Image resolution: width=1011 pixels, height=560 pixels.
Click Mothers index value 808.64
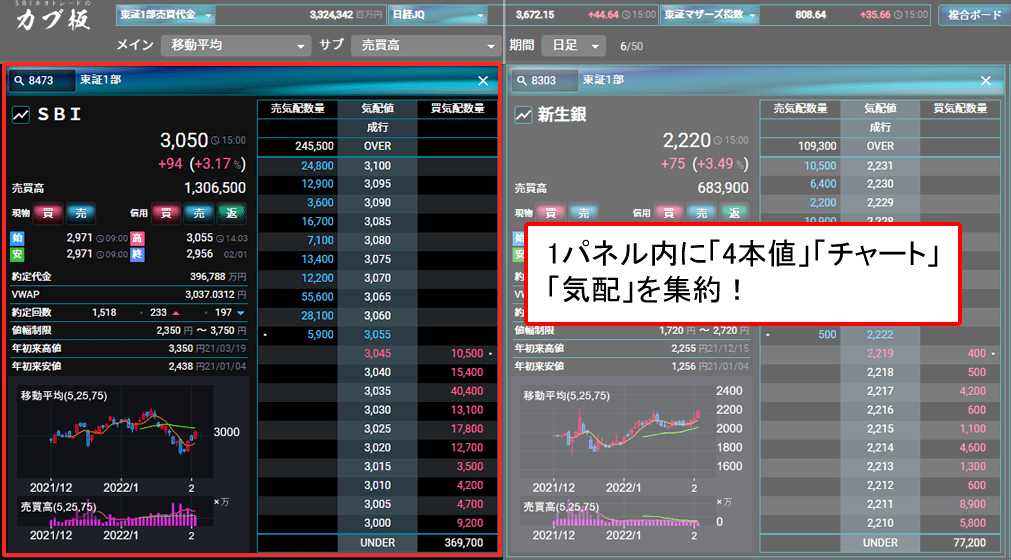[810, 14]
